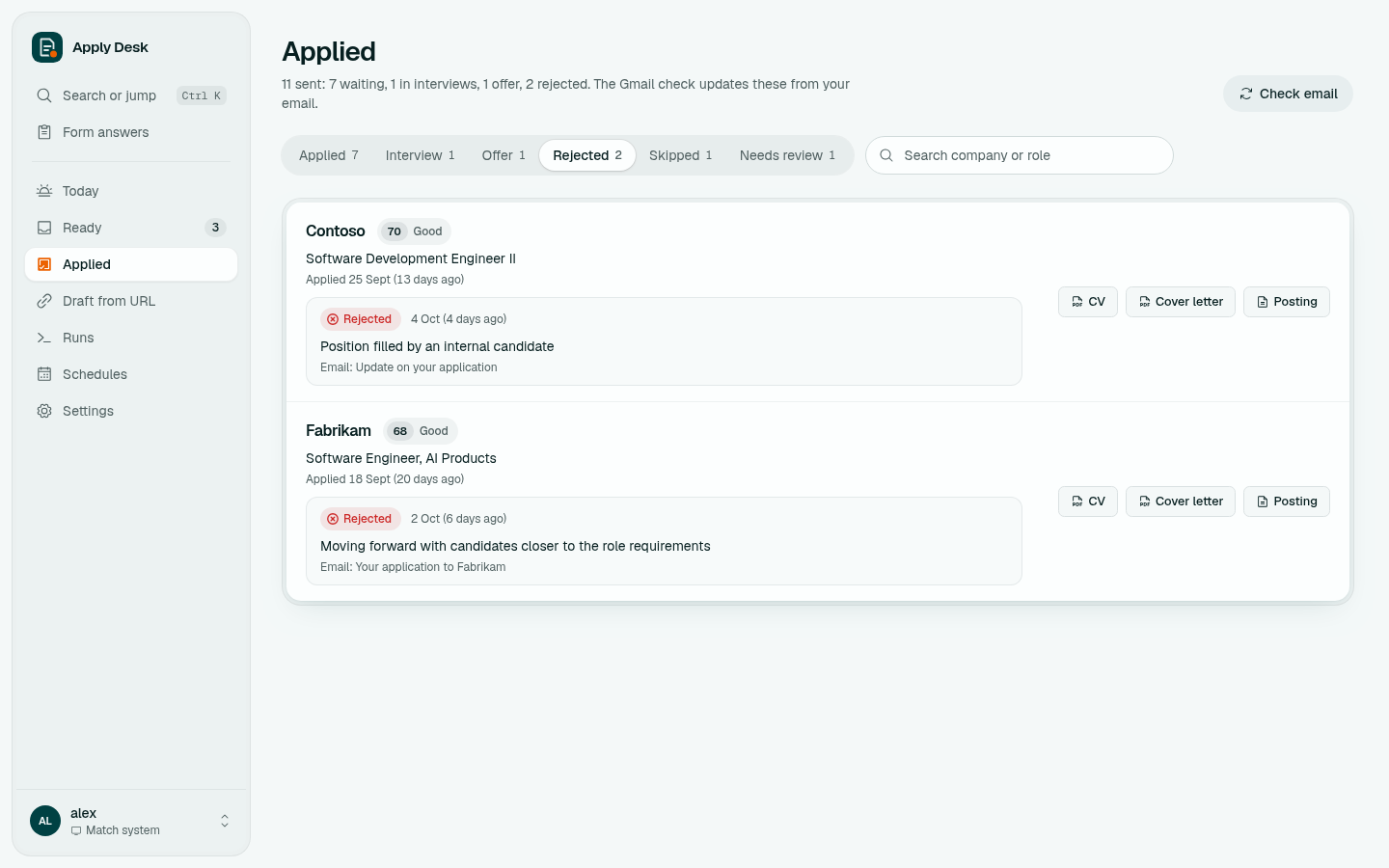
Task: Open the Posting for Contoso
Action: pyautogui.click(x=1287, y=302)
